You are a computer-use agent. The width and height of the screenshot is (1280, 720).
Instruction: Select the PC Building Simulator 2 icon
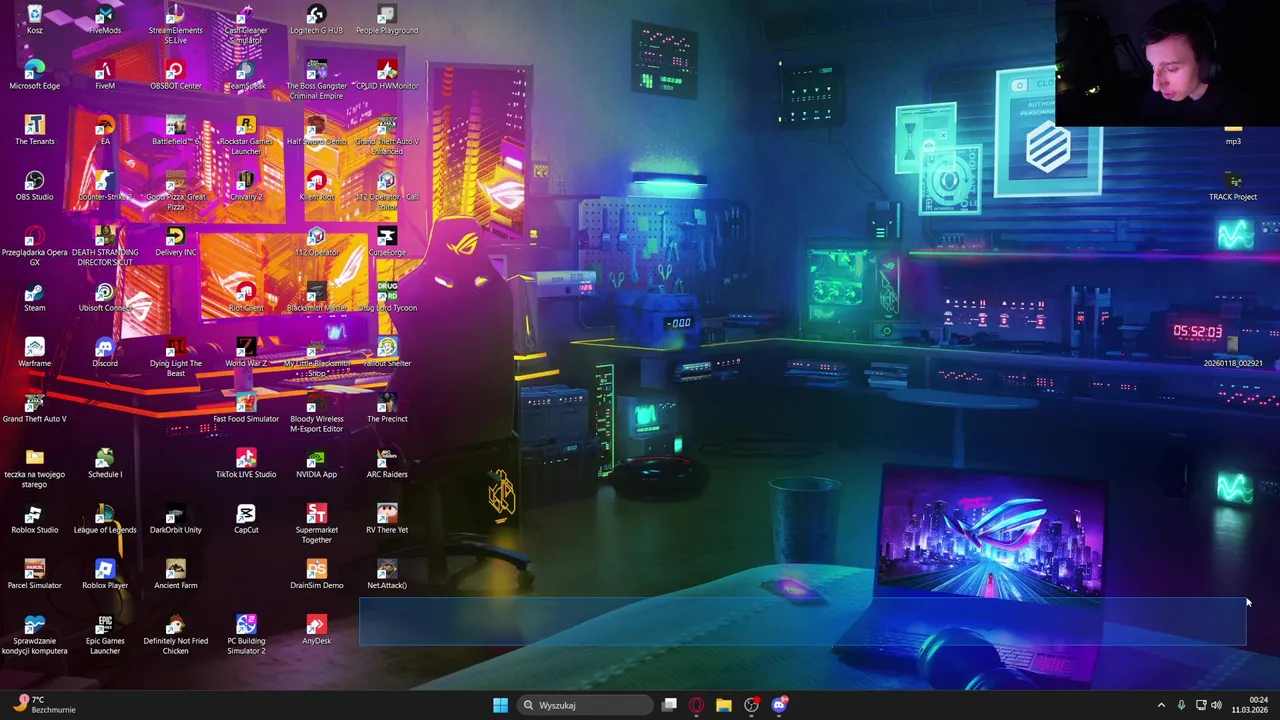[x=246, y=635]
